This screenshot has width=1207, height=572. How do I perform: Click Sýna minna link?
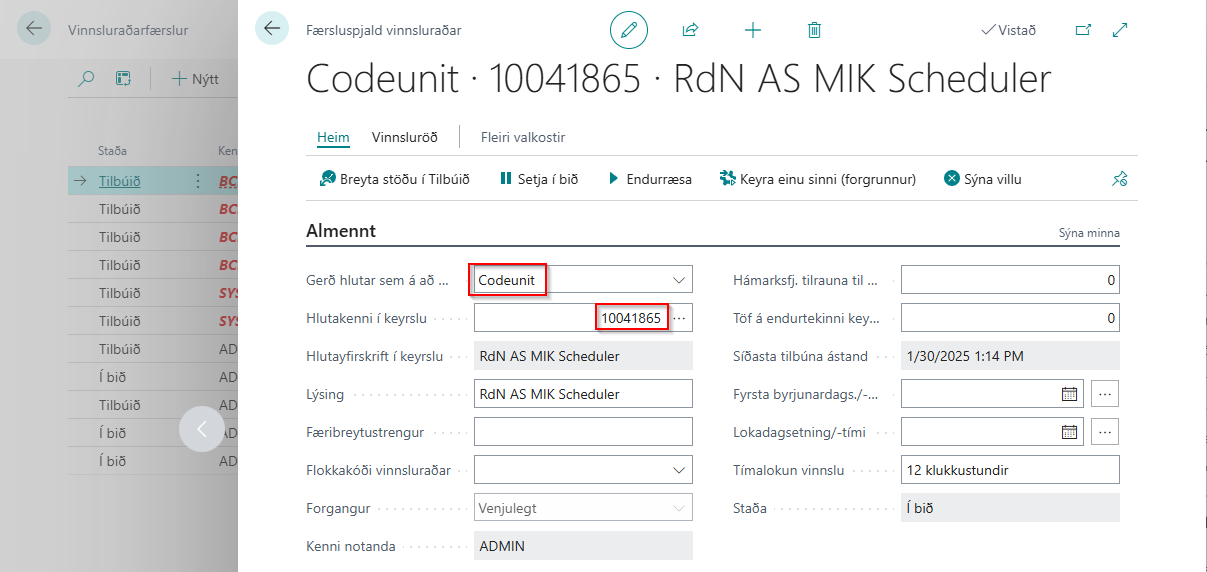[x=1089, y=233]
